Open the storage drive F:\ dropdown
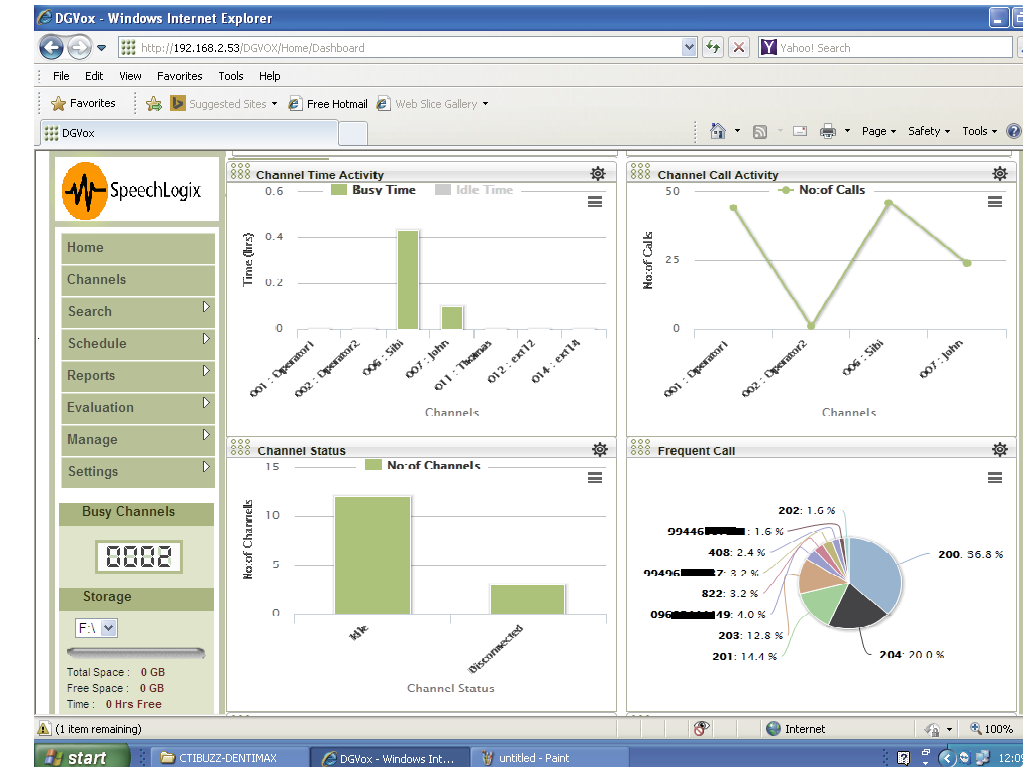 pos(97,628)
